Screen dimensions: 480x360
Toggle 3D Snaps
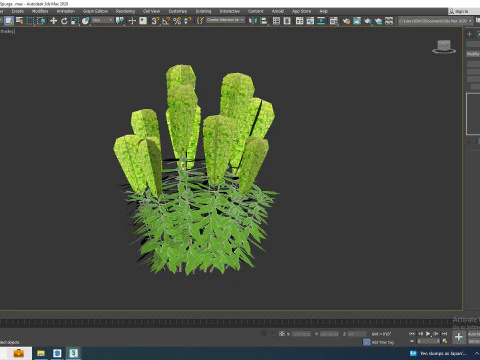[155, 21]
